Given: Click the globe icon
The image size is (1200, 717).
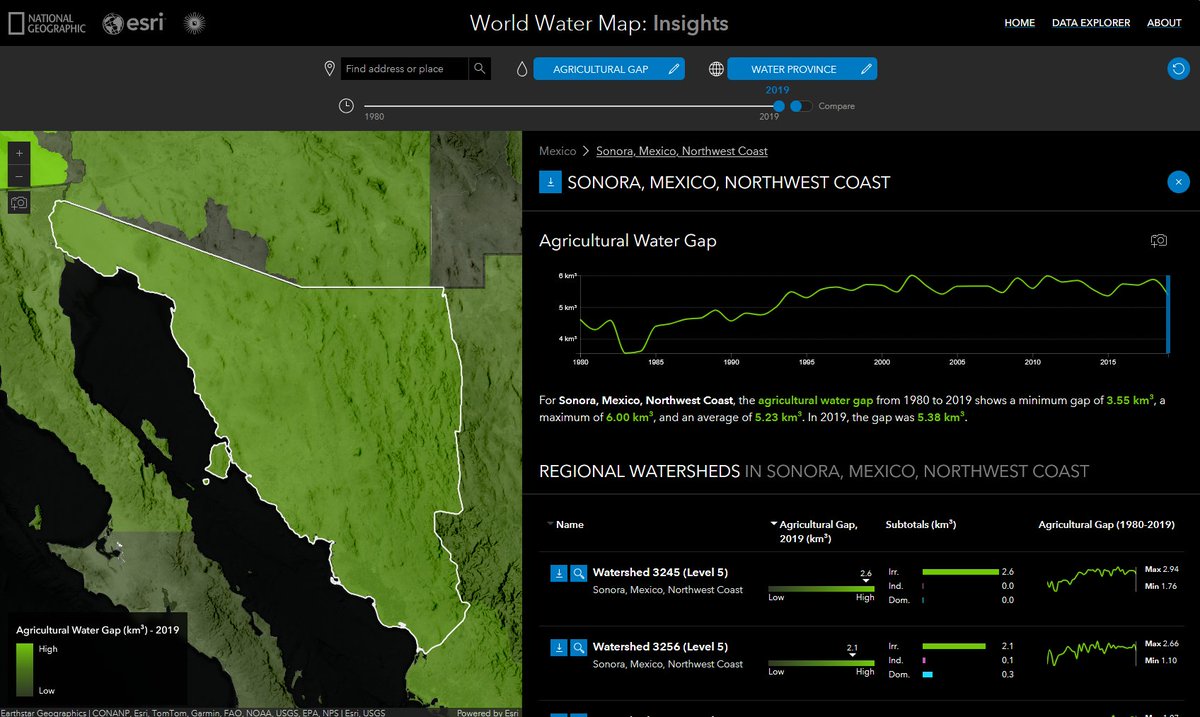Looking at the screenshot, I should tap(715, 69).
